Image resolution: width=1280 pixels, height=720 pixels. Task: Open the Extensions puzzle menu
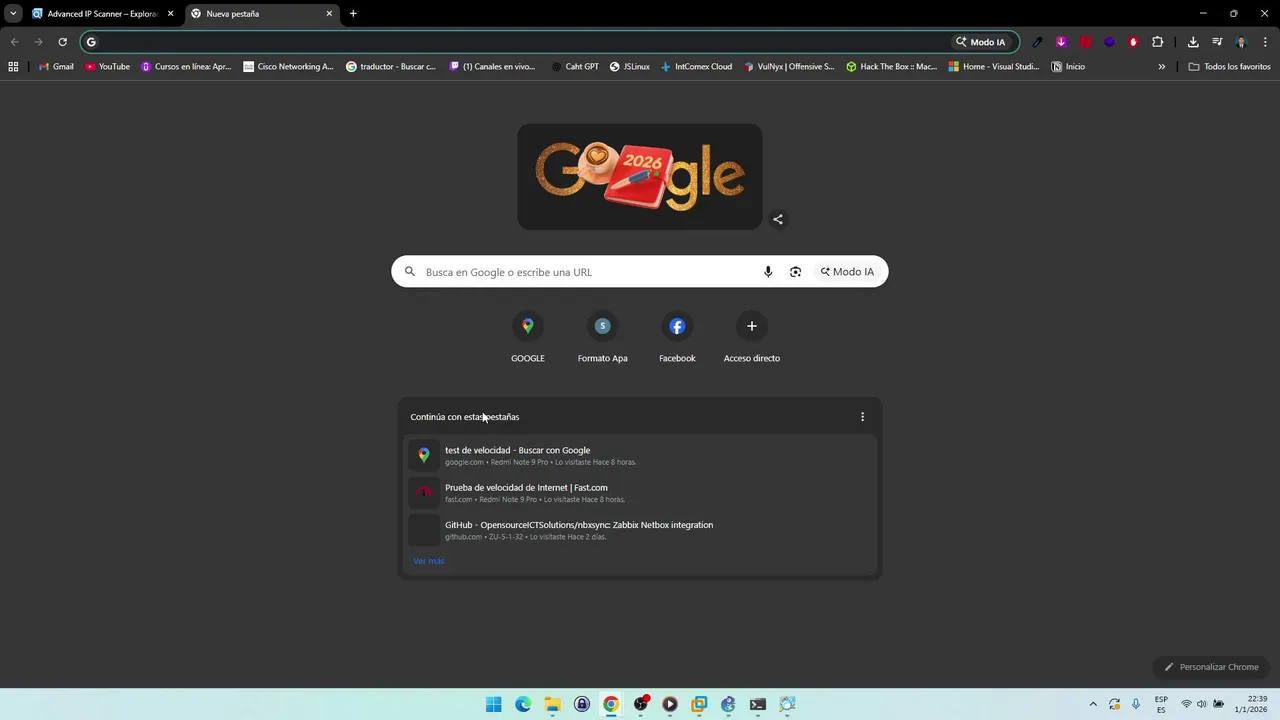click(1158, 42)
